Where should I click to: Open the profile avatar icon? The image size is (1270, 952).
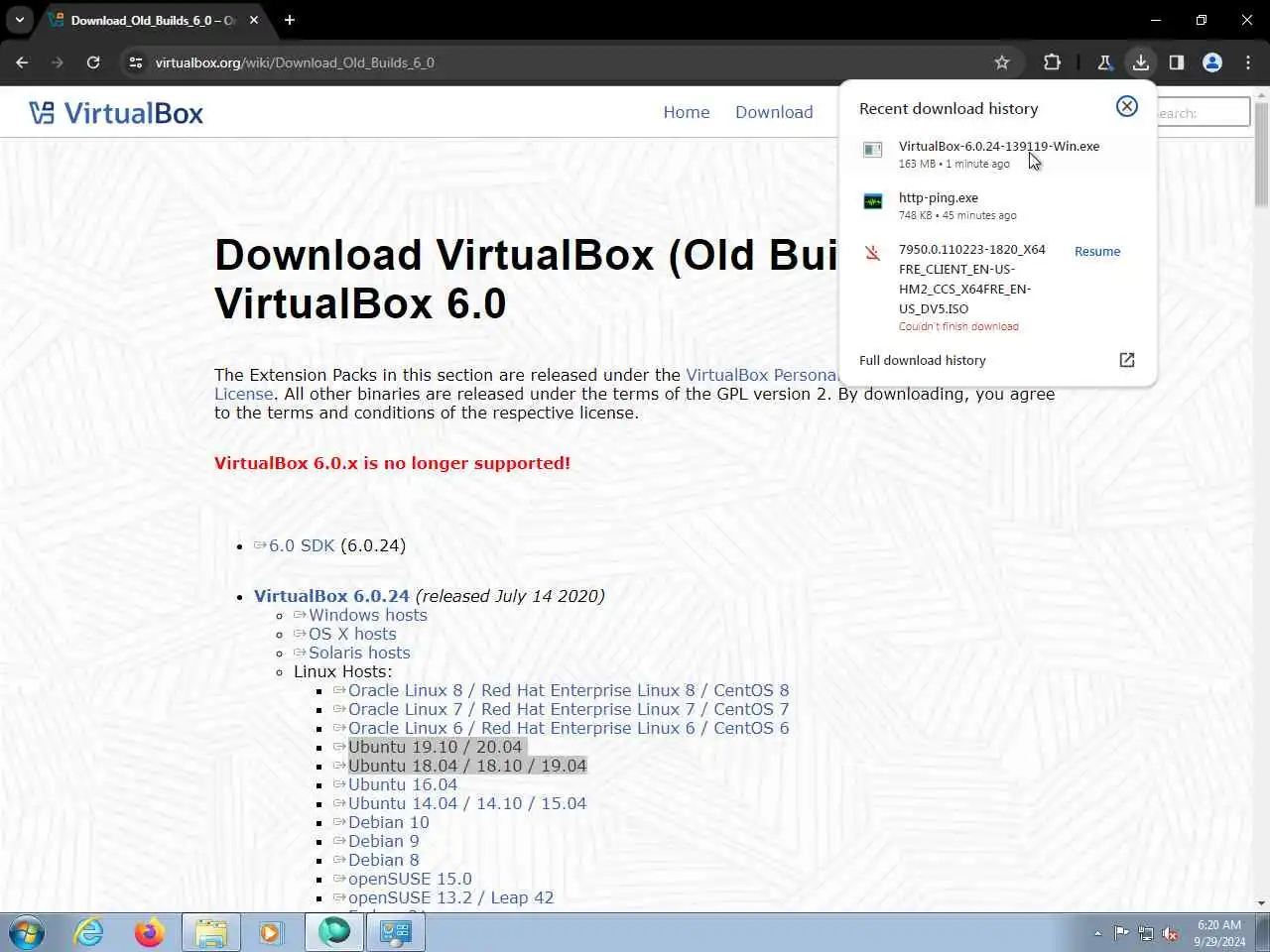tap(1212, 62)
